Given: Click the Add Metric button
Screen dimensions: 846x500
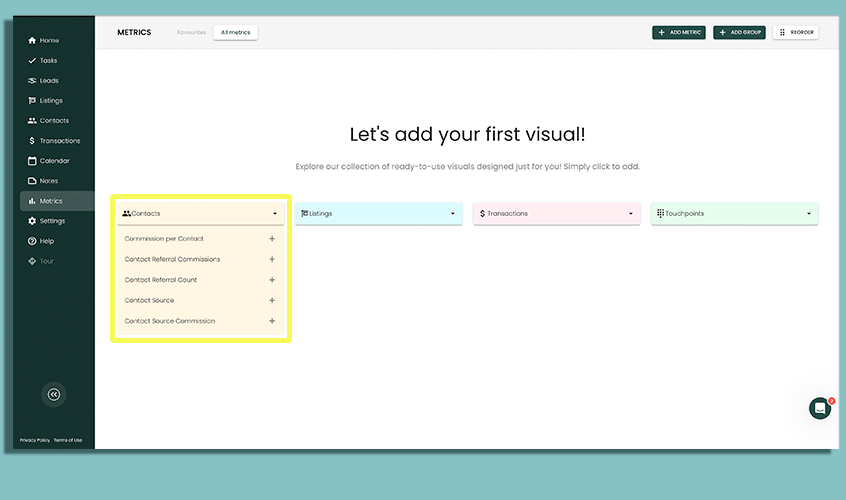Looking at the screenshot, I should (x=679, y=32).
